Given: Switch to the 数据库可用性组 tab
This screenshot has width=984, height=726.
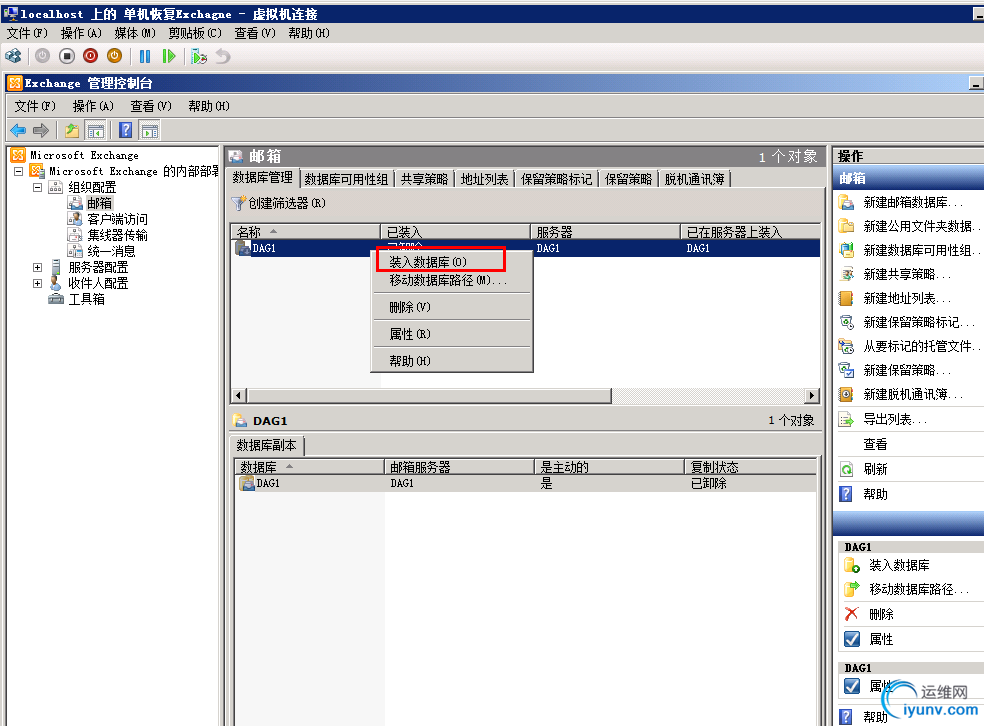Looking at the screenshot, I should 346,179.
